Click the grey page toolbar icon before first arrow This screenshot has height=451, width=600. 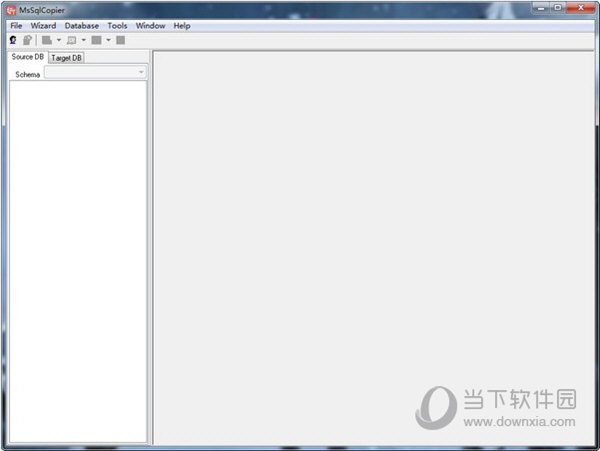click(x=47, y=40)
